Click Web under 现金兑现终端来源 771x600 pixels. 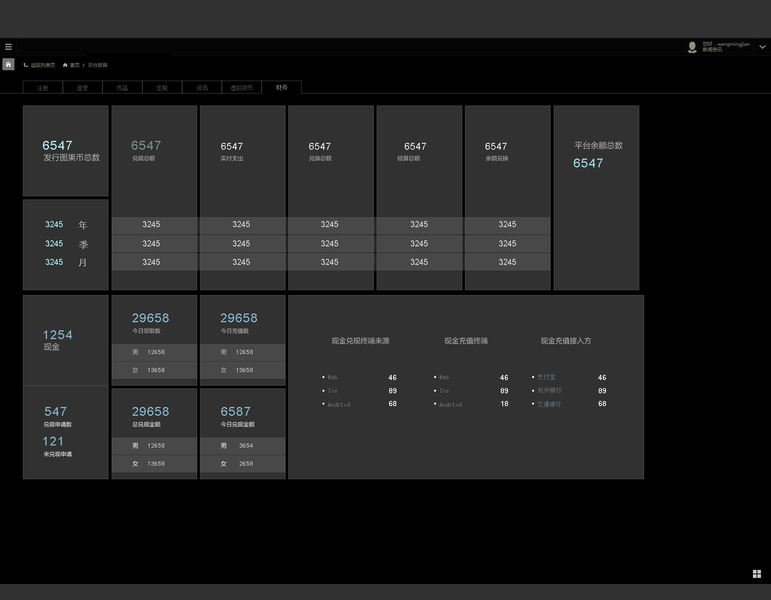[x=332, y=378]
